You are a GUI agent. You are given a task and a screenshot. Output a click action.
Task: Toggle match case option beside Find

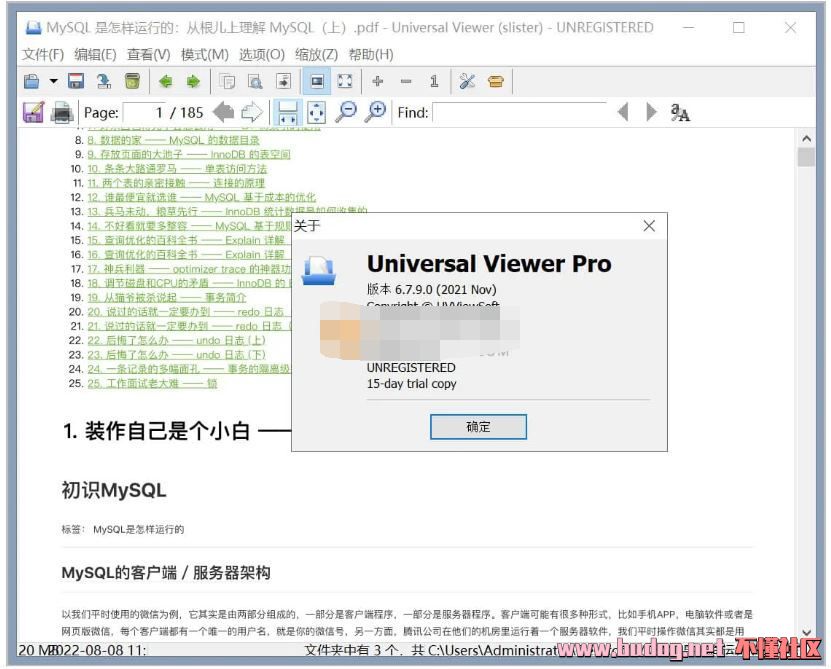[x=680, y=112]
